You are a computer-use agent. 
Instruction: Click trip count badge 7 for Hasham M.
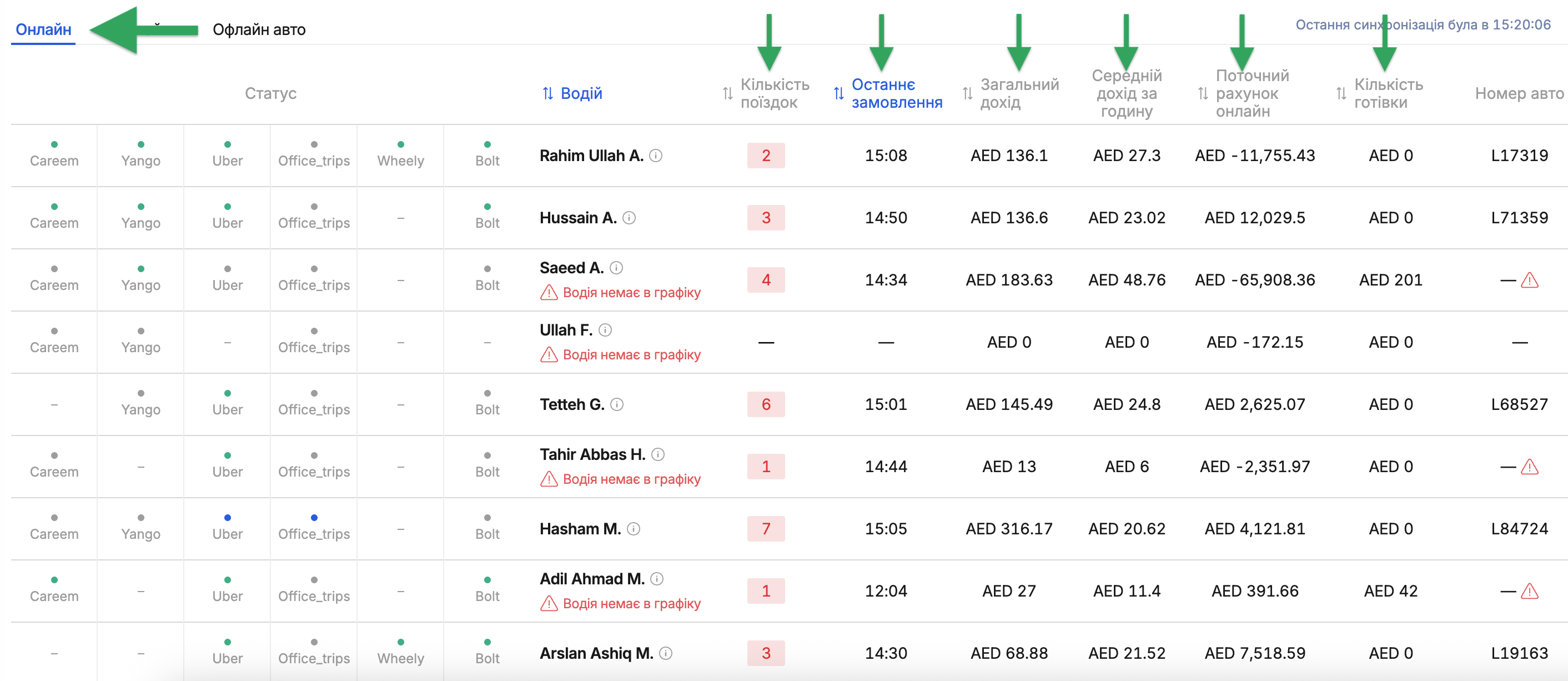point(766,529)
